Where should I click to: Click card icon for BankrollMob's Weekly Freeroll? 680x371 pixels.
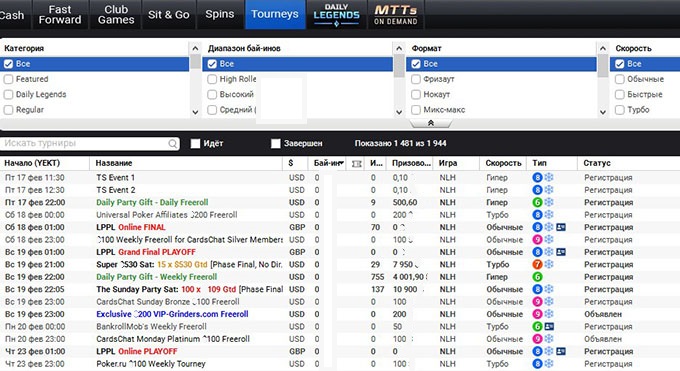pyautogui.click(x=549, y=327)
